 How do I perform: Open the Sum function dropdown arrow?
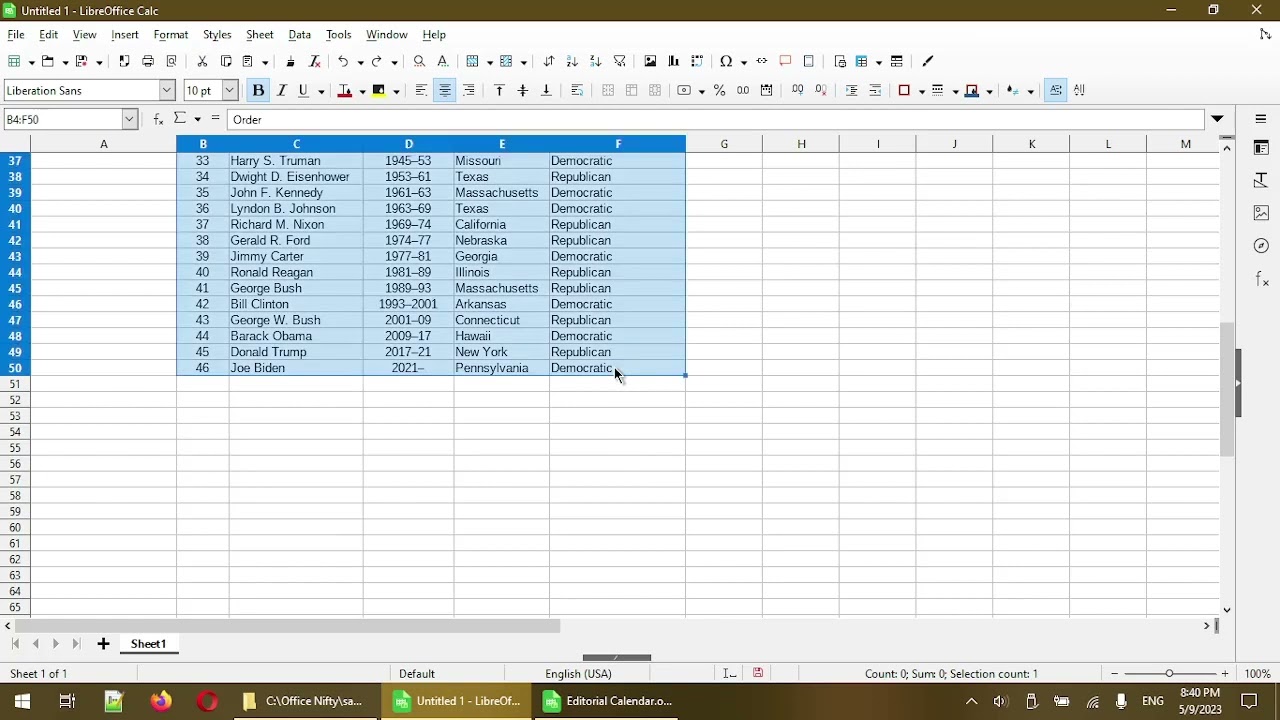(198, 119)
